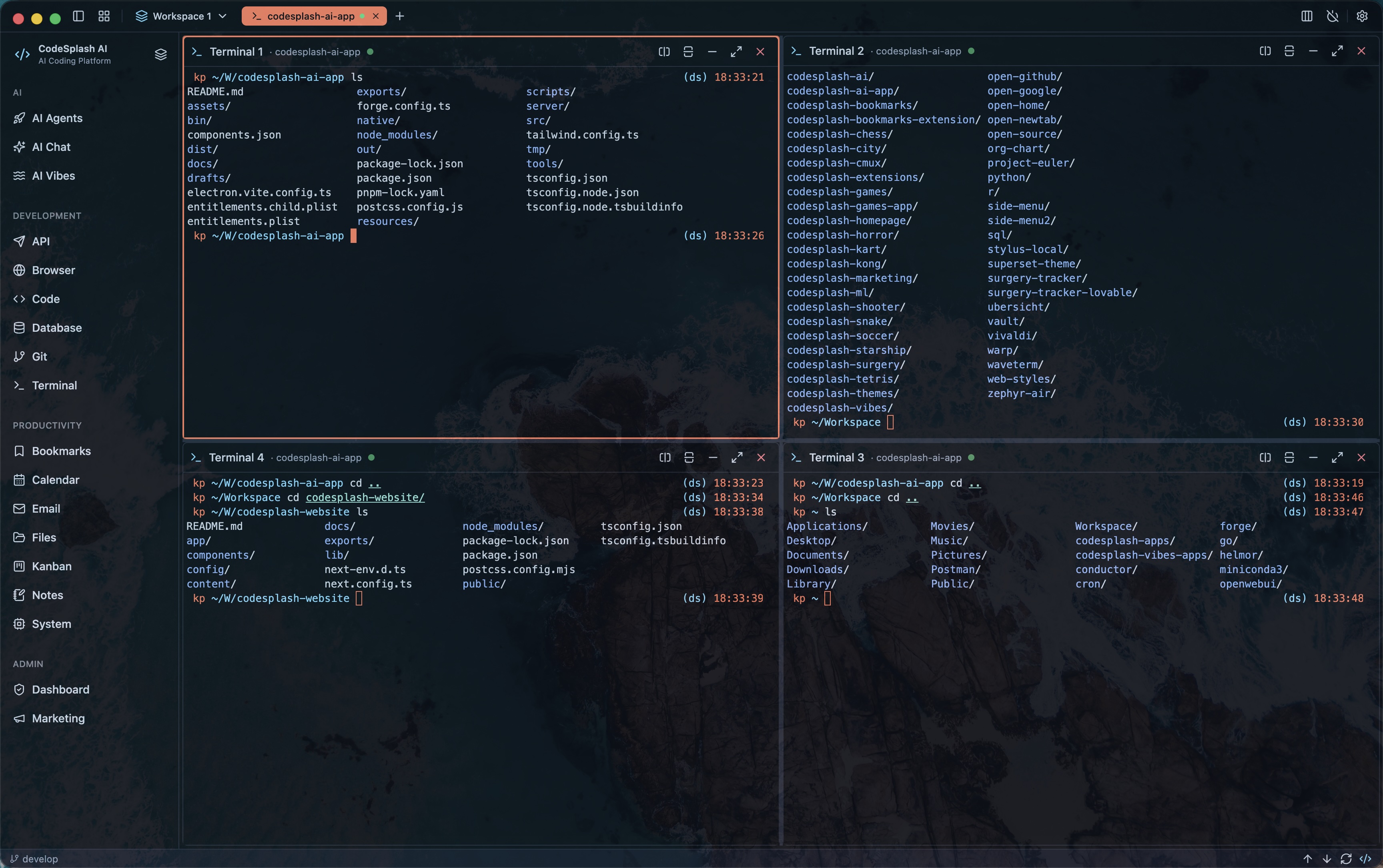The image size is (1383, 868).
Task: Click the Terminal 2 title label
Action: point(836,51)
